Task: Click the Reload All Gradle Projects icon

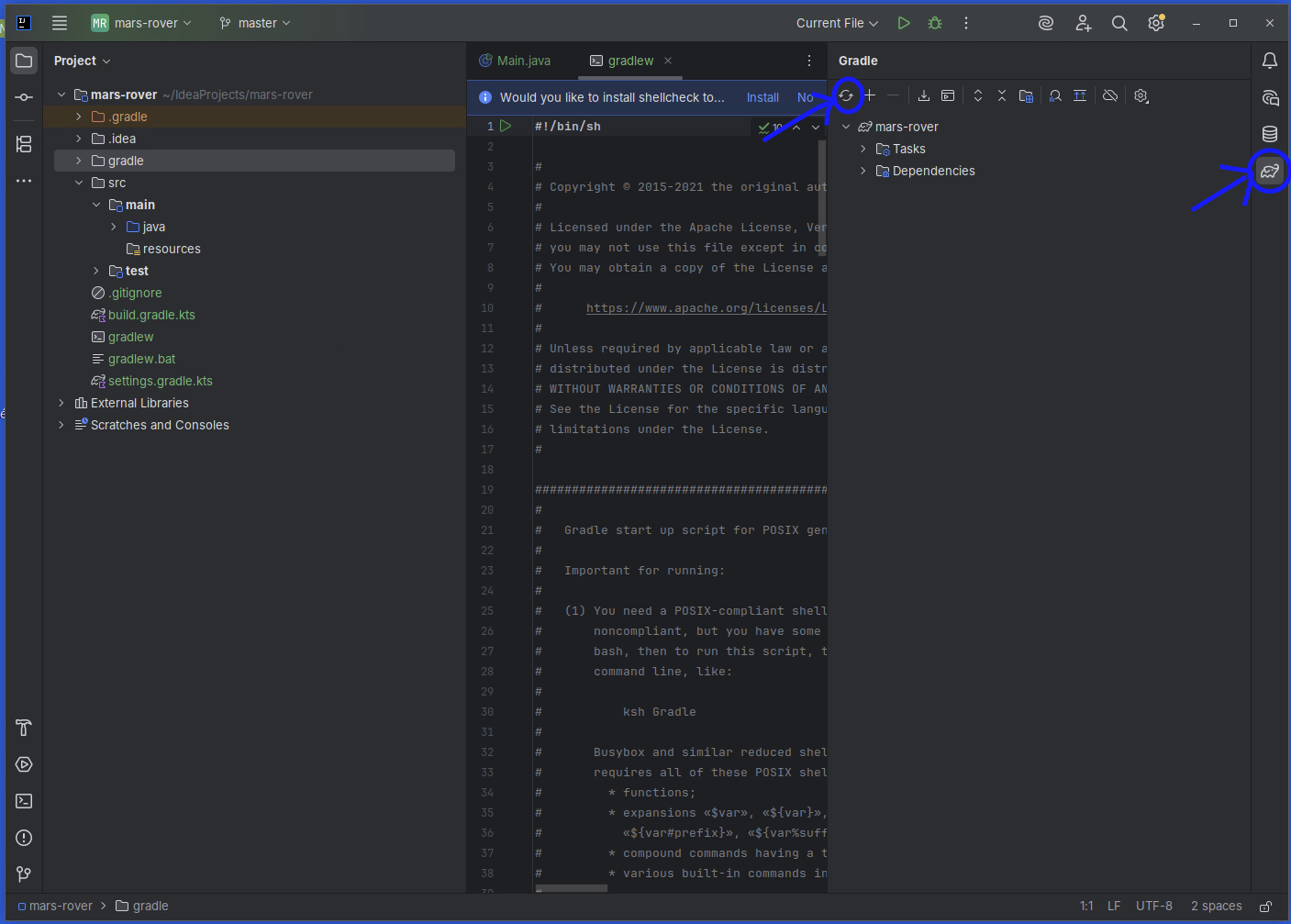Action: click(846, 95)
